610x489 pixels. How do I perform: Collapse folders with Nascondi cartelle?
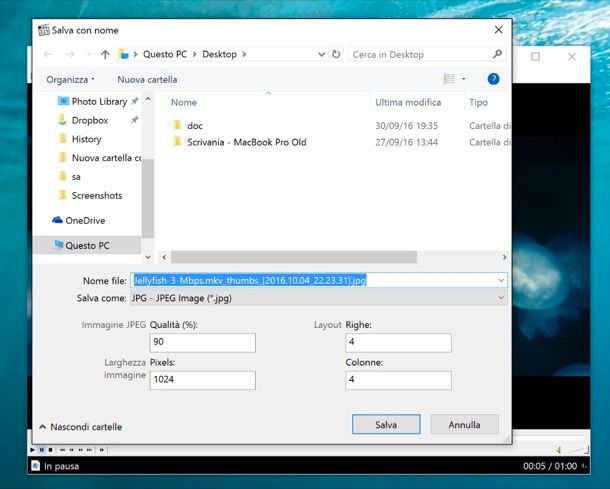[81, 427]
